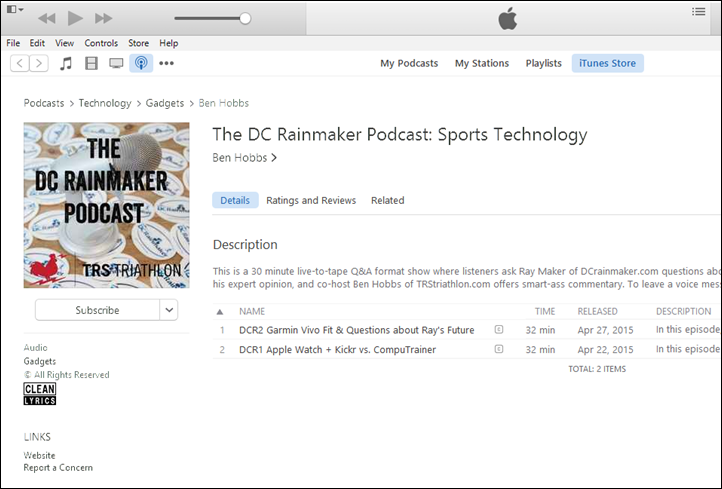
Task: Open the My Podcasts tab
Action: tap(409, 63)
